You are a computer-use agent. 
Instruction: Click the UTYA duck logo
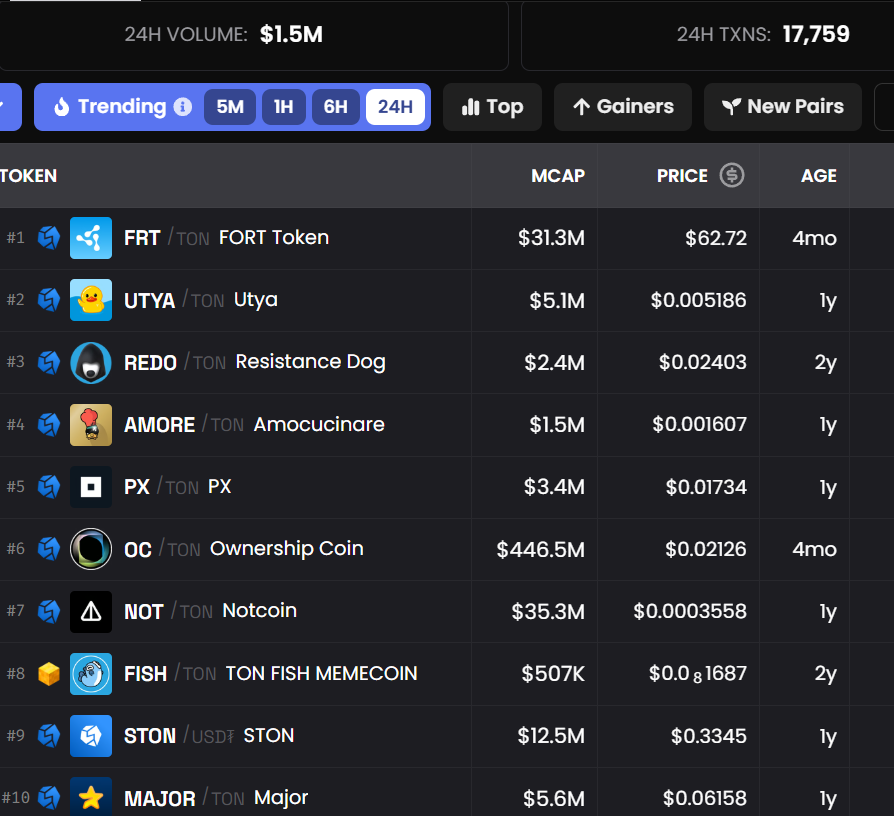click(x=91, y=300)
